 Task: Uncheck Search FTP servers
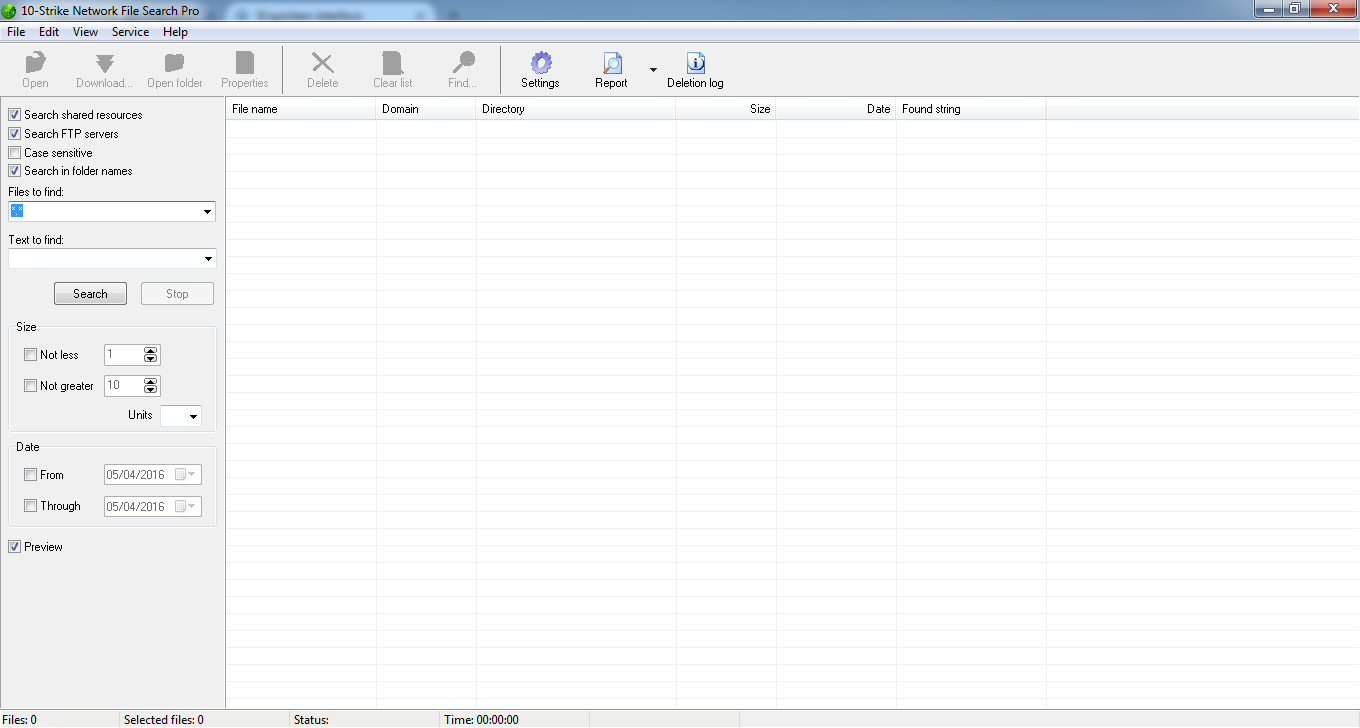click(15, 134)
